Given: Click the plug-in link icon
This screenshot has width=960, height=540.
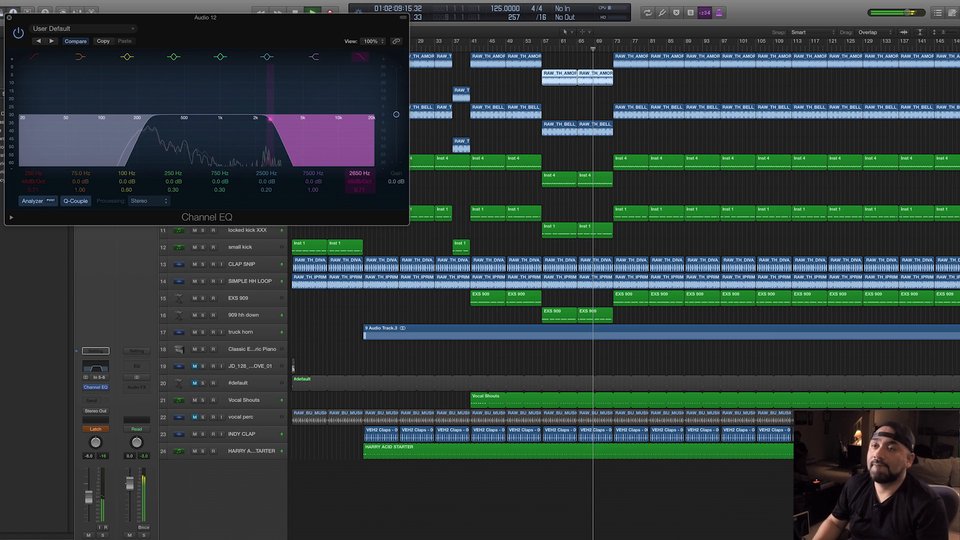Looking at the screenshot, I should point(396,41).
